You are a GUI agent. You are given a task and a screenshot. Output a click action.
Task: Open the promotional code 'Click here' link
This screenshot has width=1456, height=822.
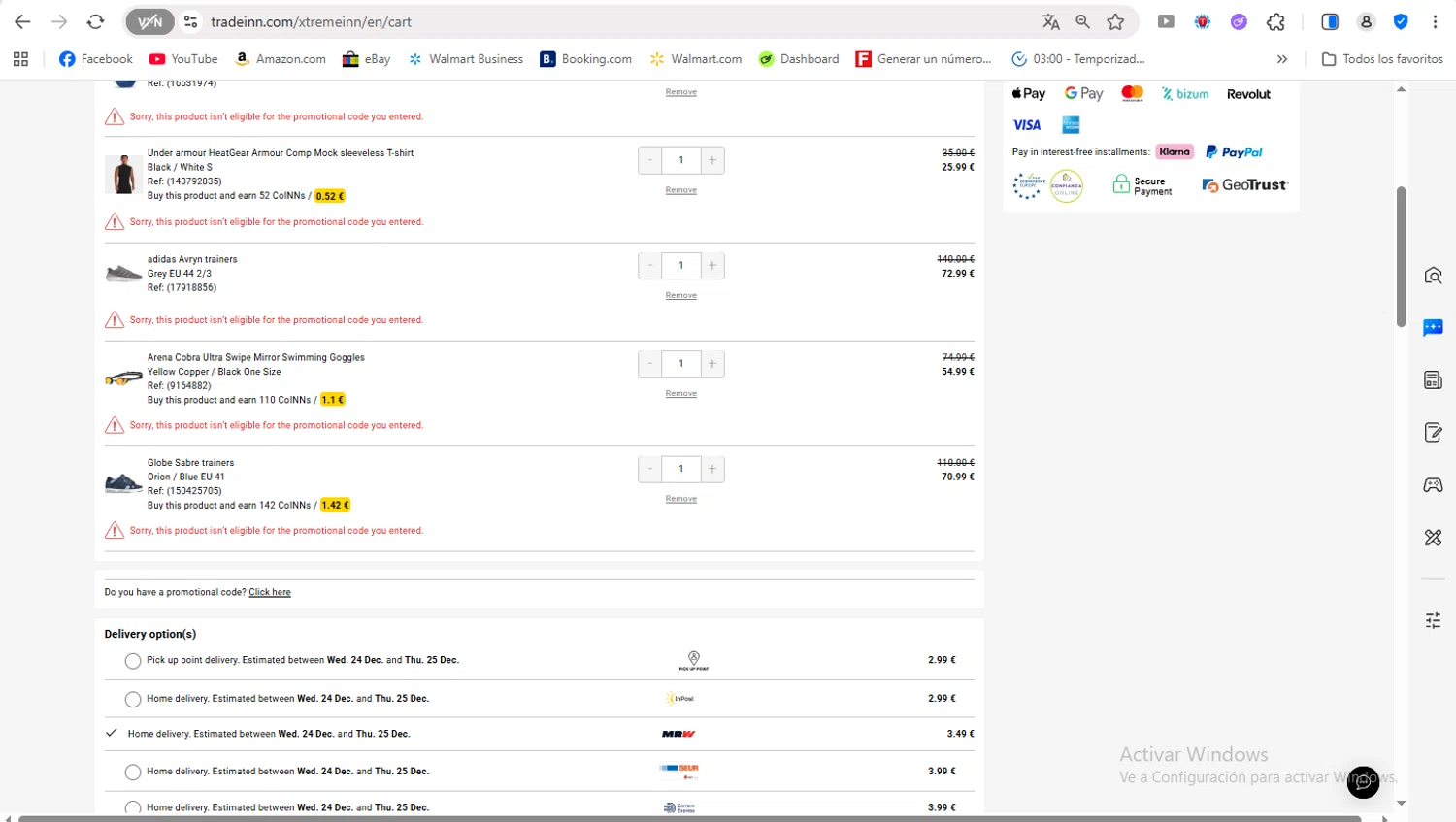click(270, 593)
